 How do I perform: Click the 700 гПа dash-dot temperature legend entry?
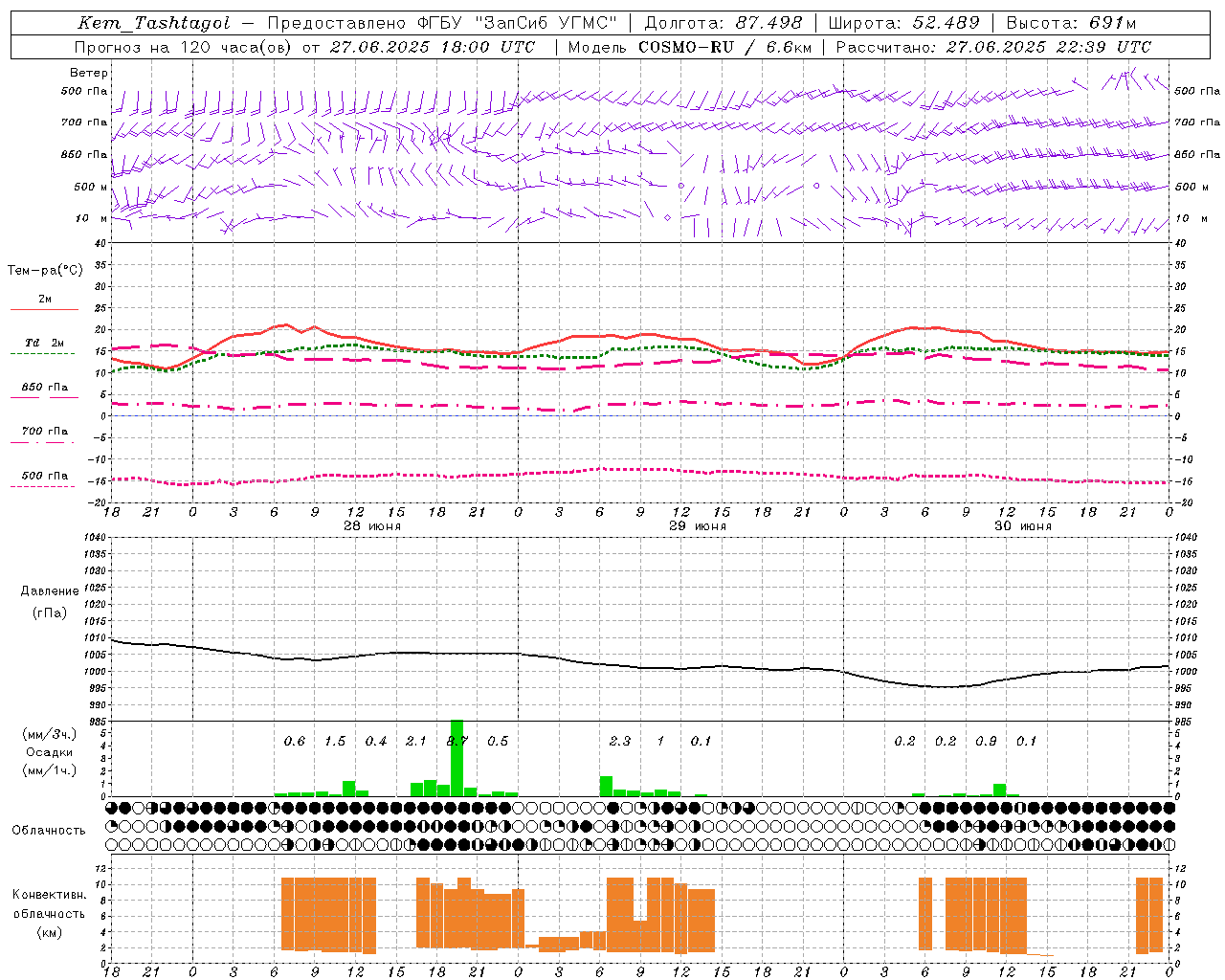(x=45, y=432)
